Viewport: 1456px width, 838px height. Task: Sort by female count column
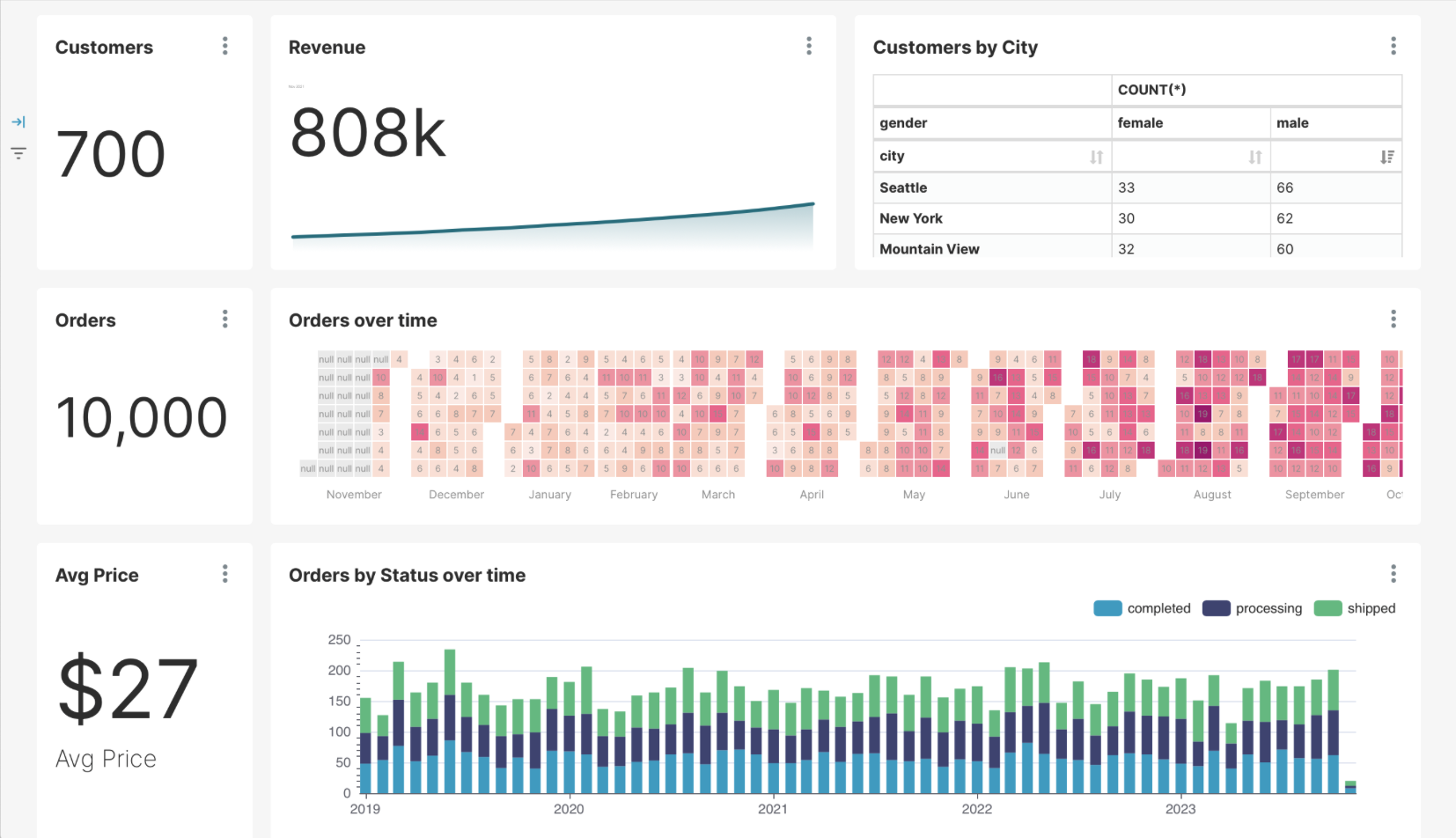pyautogui.click(x=1254, y=157)
